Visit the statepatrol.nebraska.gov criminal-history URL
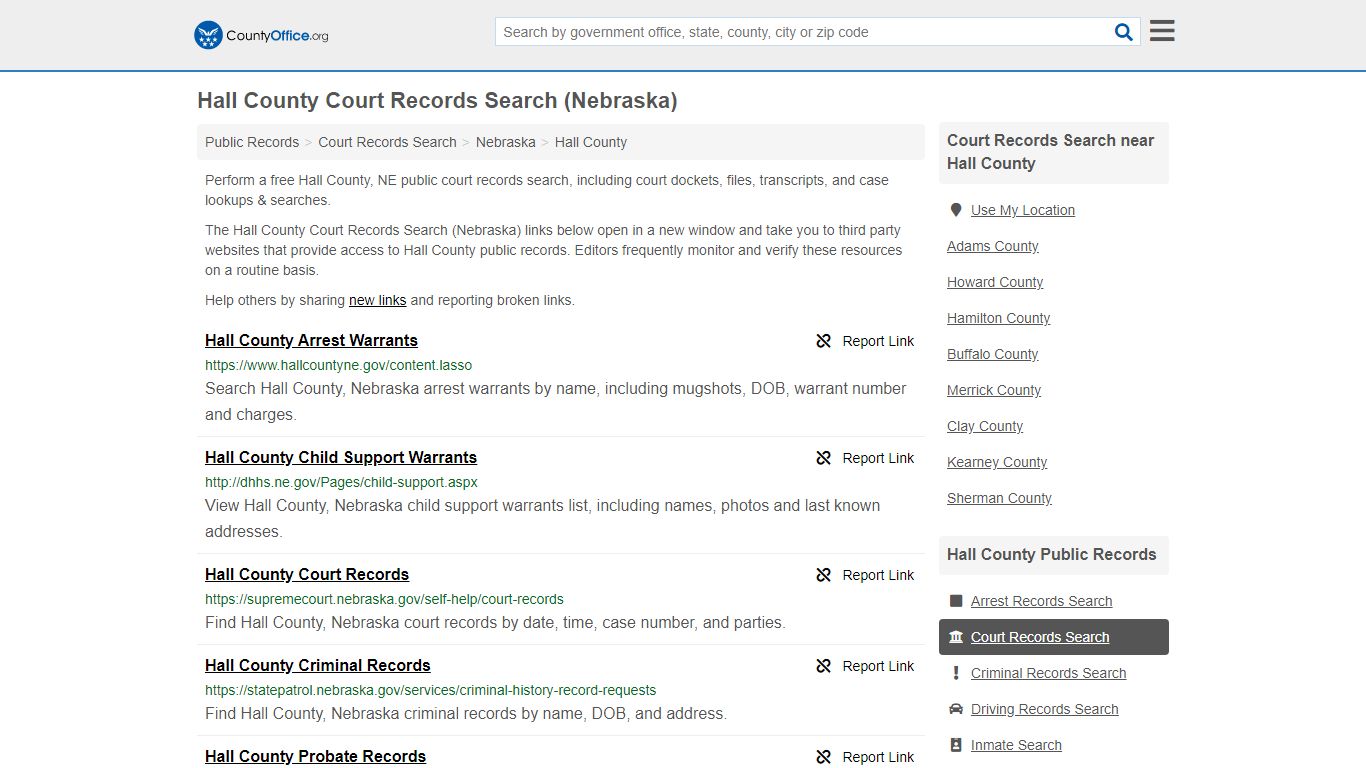This screenshot has width=1366, height=768. (430, 690)
